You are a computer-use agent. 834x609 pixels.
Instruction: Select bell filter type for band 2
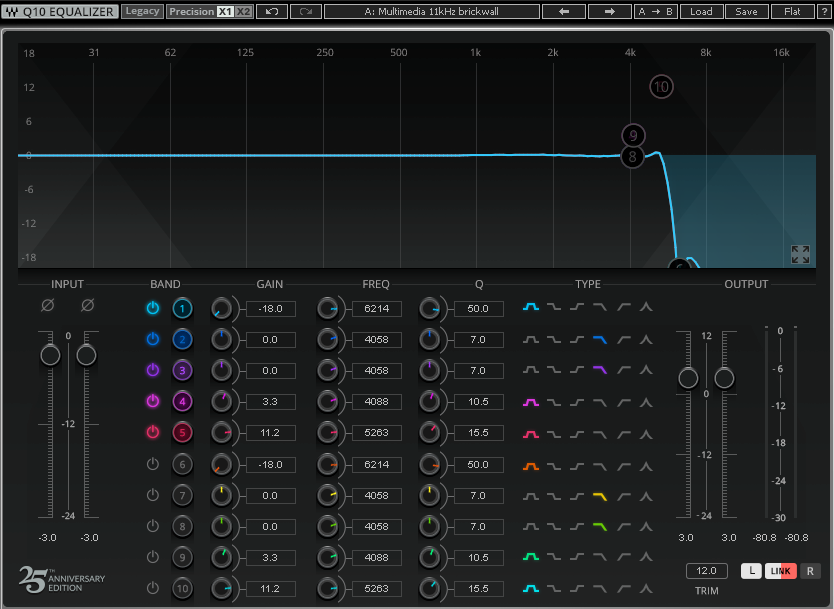pos(530,339)
